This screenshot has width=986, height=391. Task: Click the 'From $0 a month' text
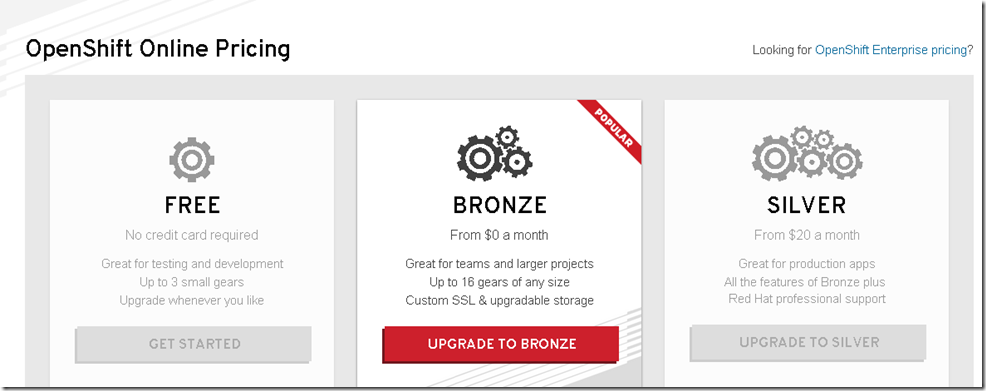499,235
